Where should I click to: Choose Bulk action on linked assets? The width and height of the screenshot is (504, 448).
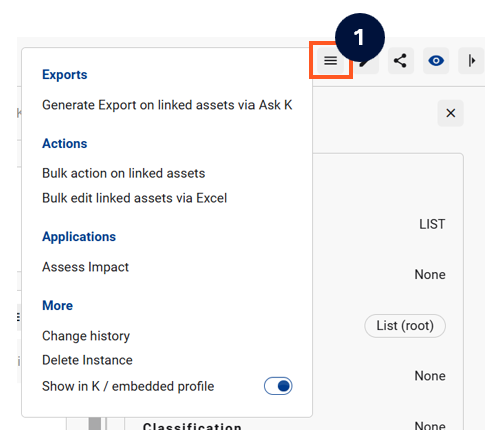pyautogui.click(x=124, y=173)
